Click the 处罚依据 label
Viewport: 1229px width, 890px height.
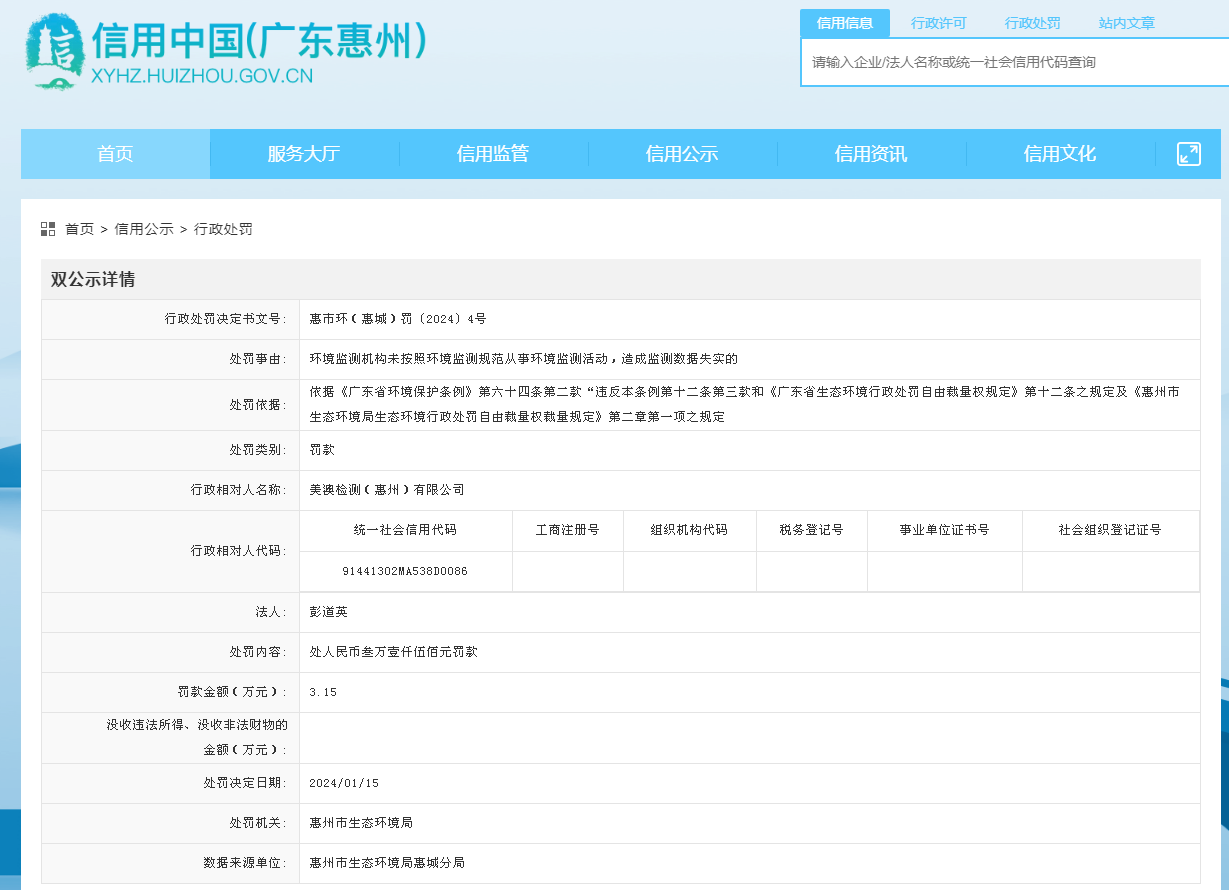pyautogui.click(x=258, y=405)
